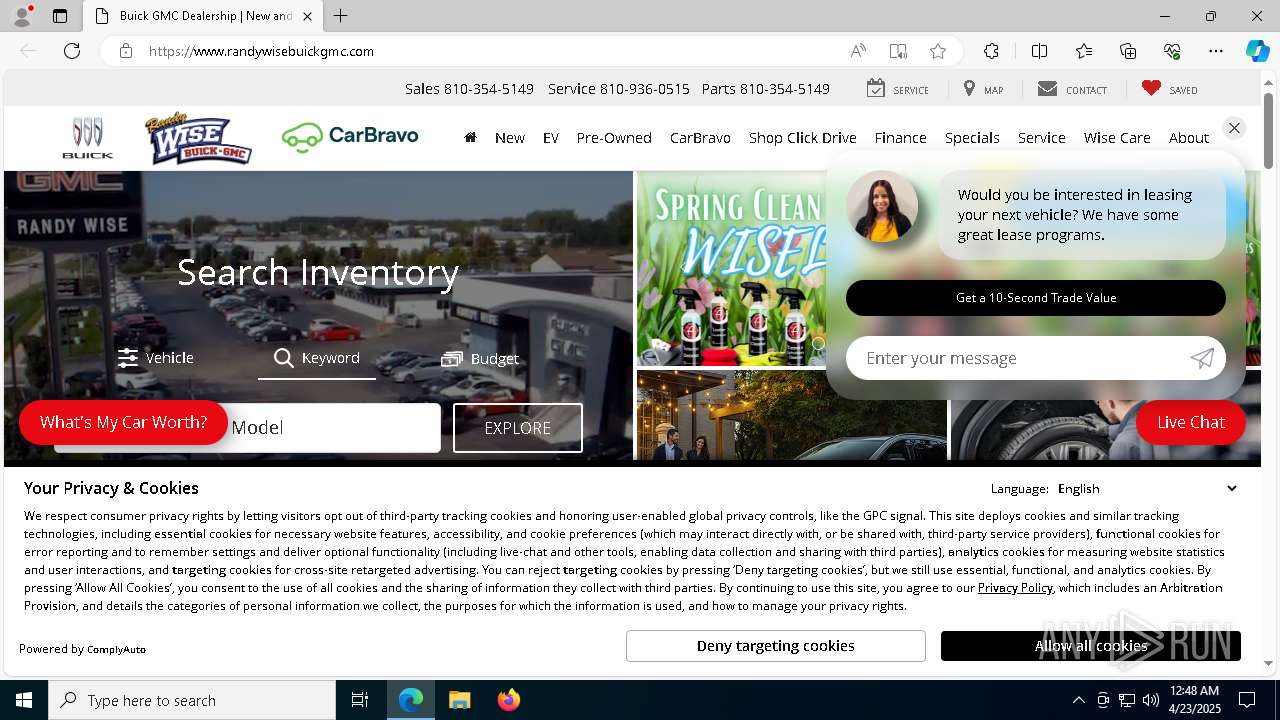View Saved vehicles heart icon
The image size is (1280, 720).
[x=1169, y=89]
